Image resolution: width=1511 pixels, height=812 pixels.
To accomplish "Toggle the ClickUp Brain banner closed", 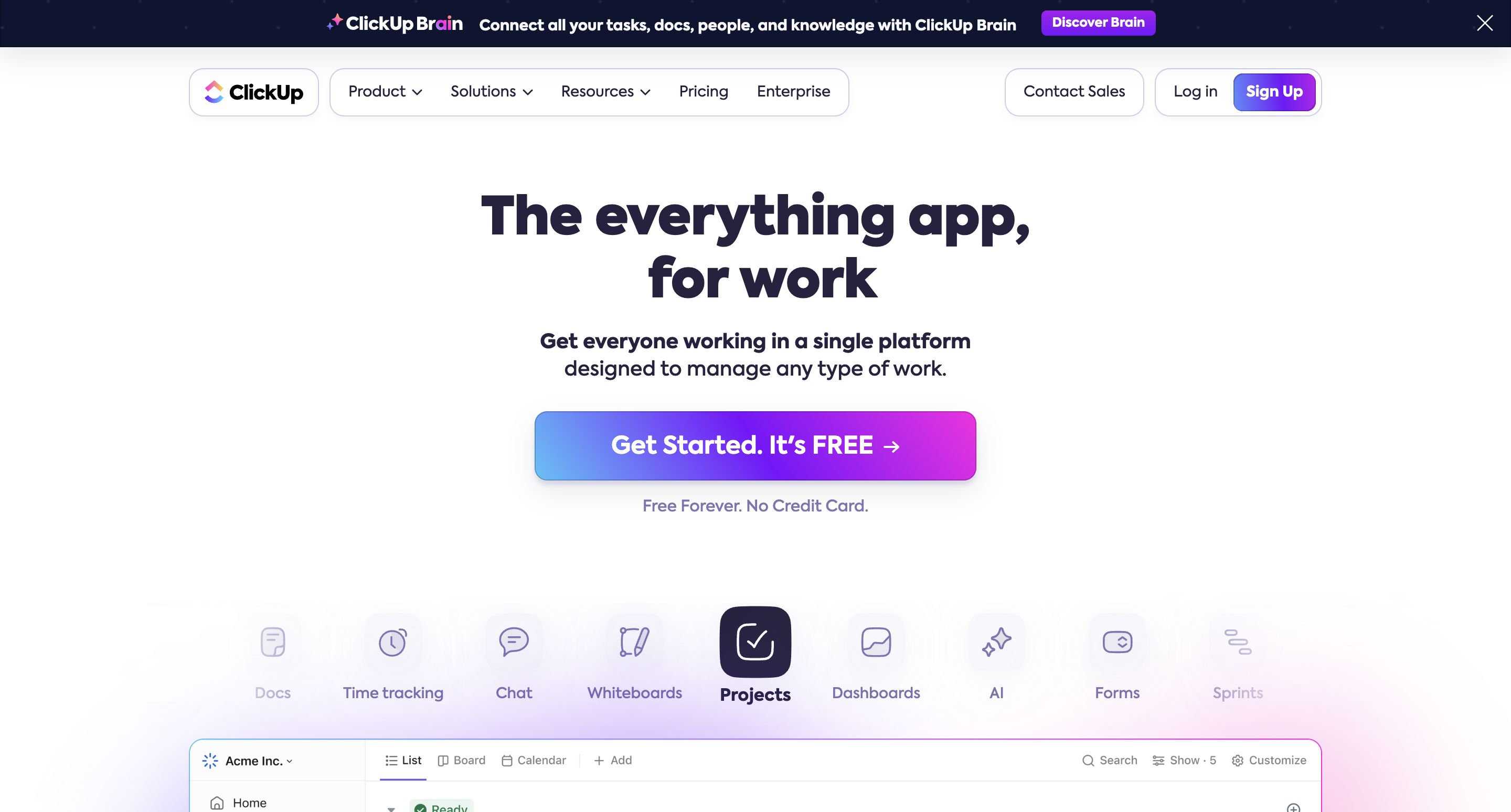I will pos(1485,23).
